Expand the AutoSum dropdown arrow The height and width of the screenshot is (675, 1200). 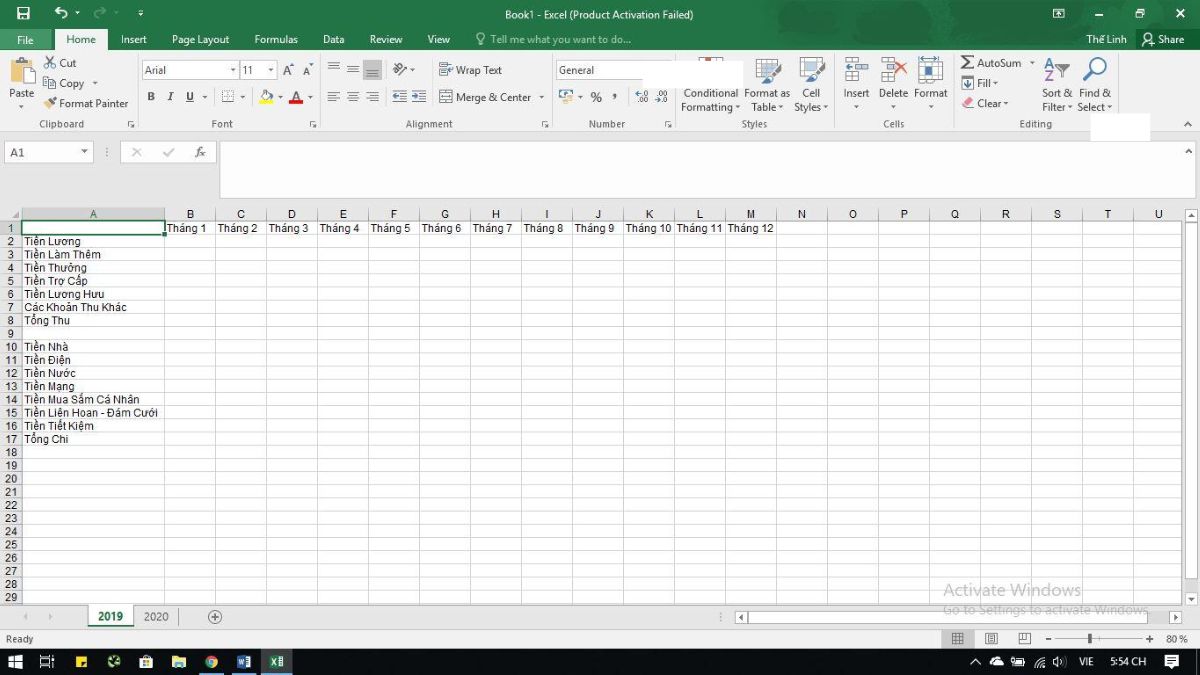coord(1032,63)
